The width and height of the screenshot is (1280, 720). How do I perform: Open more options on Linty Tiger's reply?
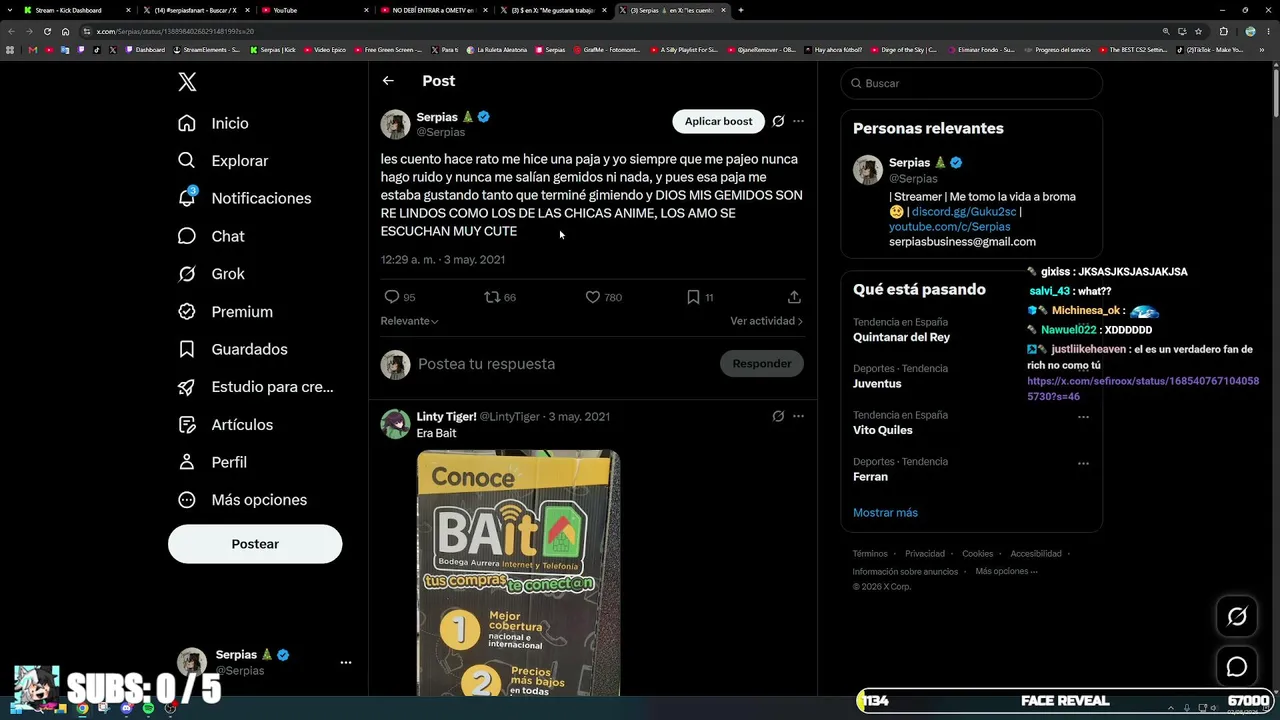tap(798, 416)
